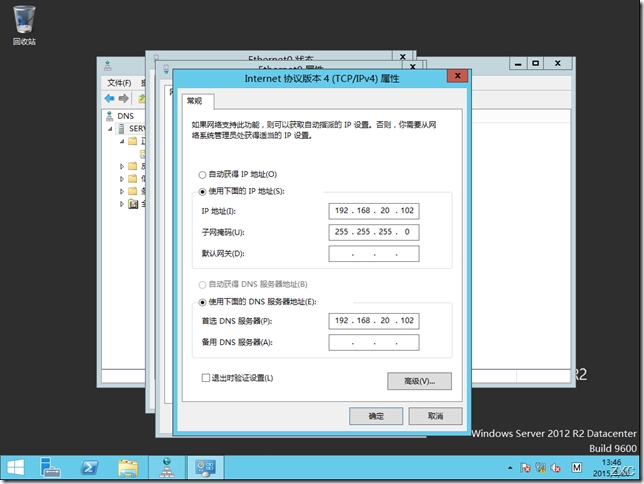Maximize the DNS Manager window

coord(536,63)
